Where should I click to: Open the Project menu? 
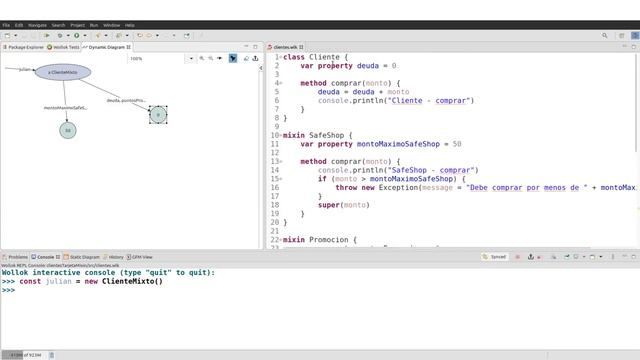tap(78, 25)
